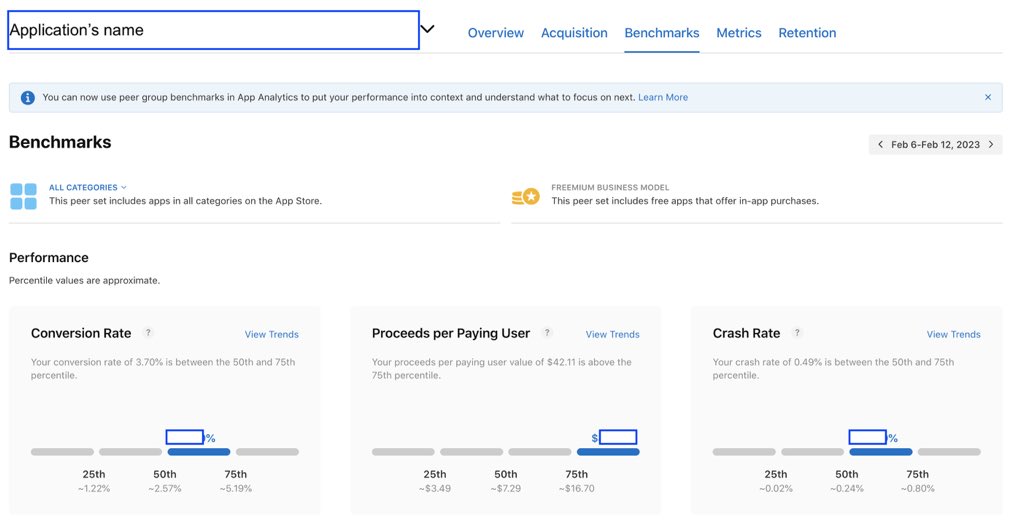The image size is (1024, 525).
Task: Click the blue categories grid icon
Action: [x=24, y=196]
